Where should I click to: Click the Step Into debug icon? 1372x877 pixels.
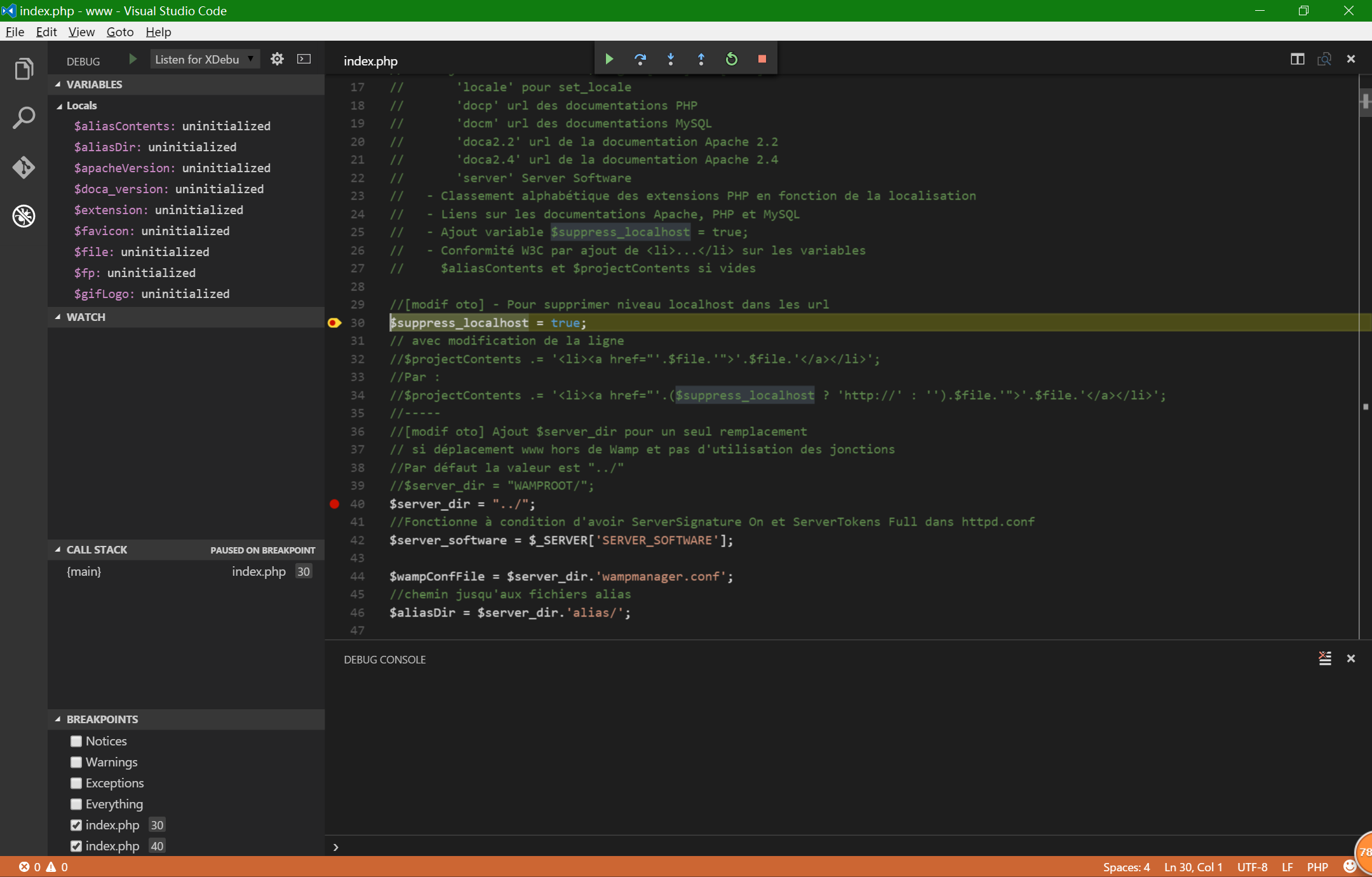pos(670,59)
